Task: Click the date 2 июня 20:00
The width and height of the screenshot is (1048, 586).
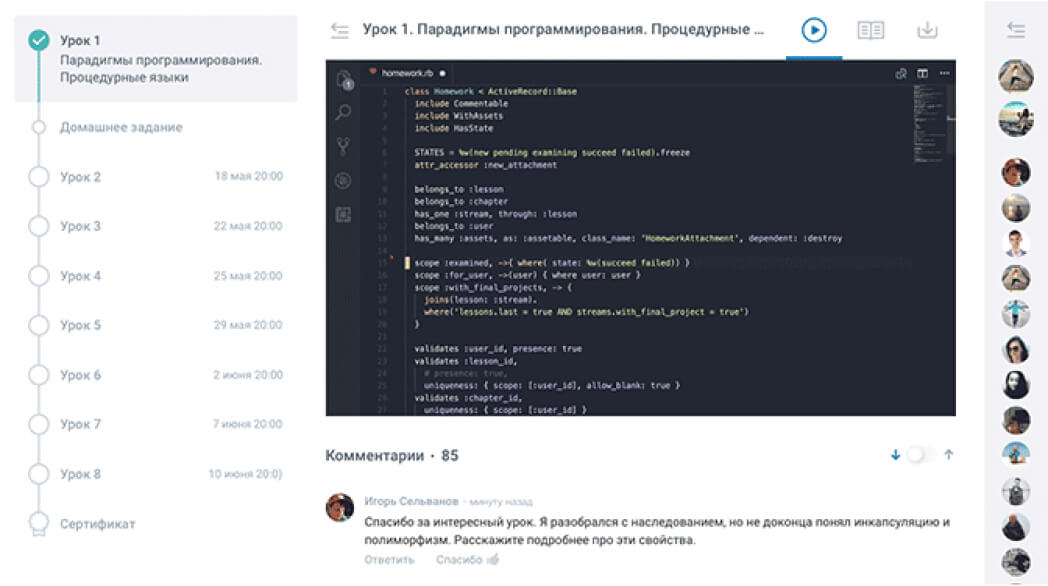Action: [248, 375]
